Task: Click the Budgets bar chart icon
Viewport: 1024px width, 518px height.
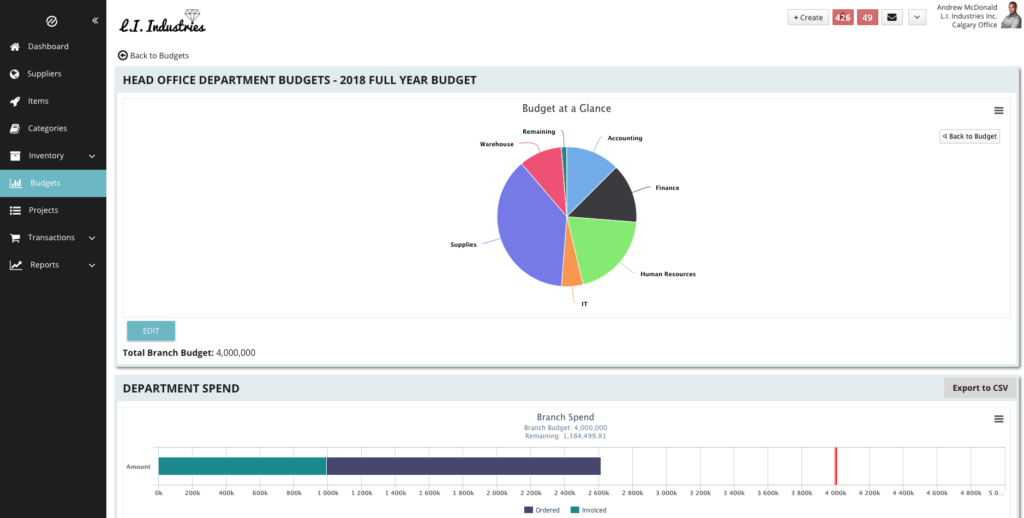Action: pos(16,184)
